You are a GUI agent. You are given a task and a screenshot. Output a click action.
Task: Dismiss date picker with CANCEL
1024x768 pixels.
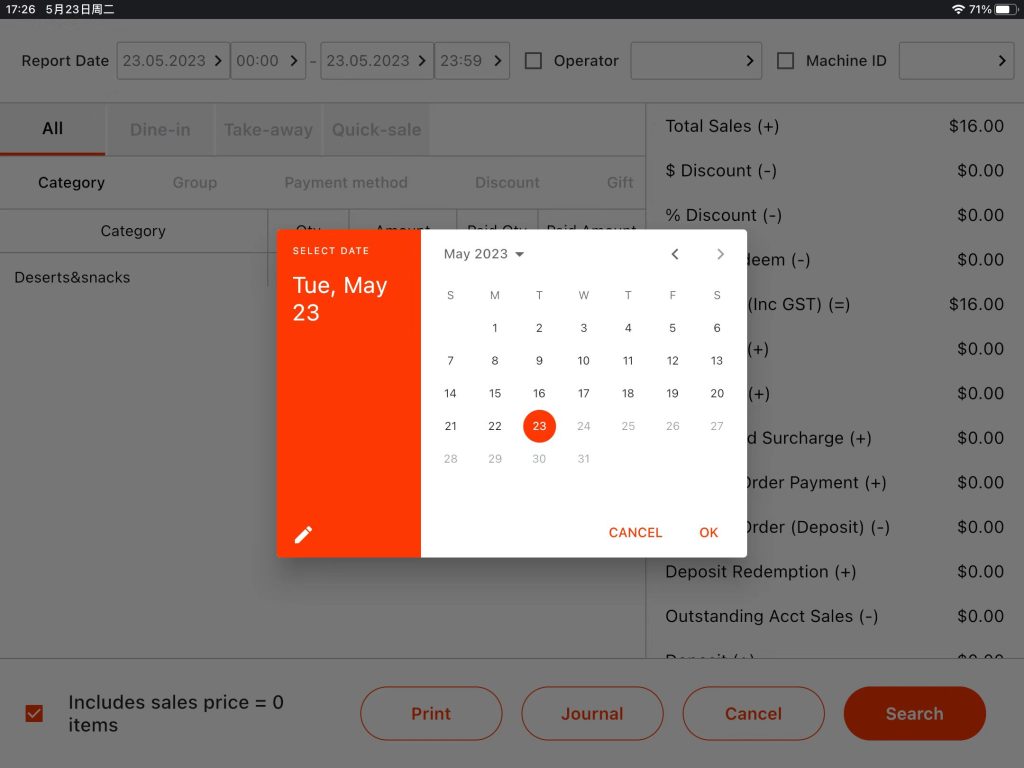pyautogui.click(x=635, y=533)
